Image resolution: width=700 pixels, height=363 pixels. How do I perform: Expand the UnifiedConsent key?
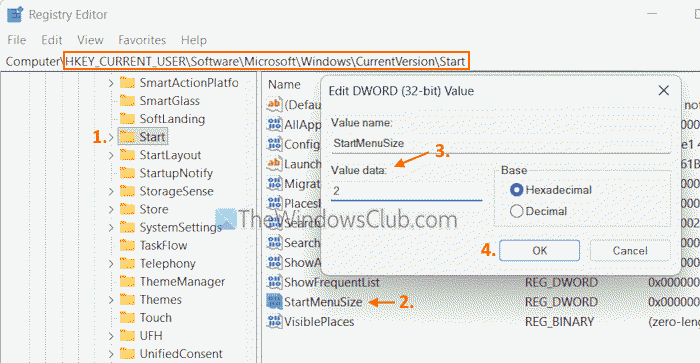(111, 354)
